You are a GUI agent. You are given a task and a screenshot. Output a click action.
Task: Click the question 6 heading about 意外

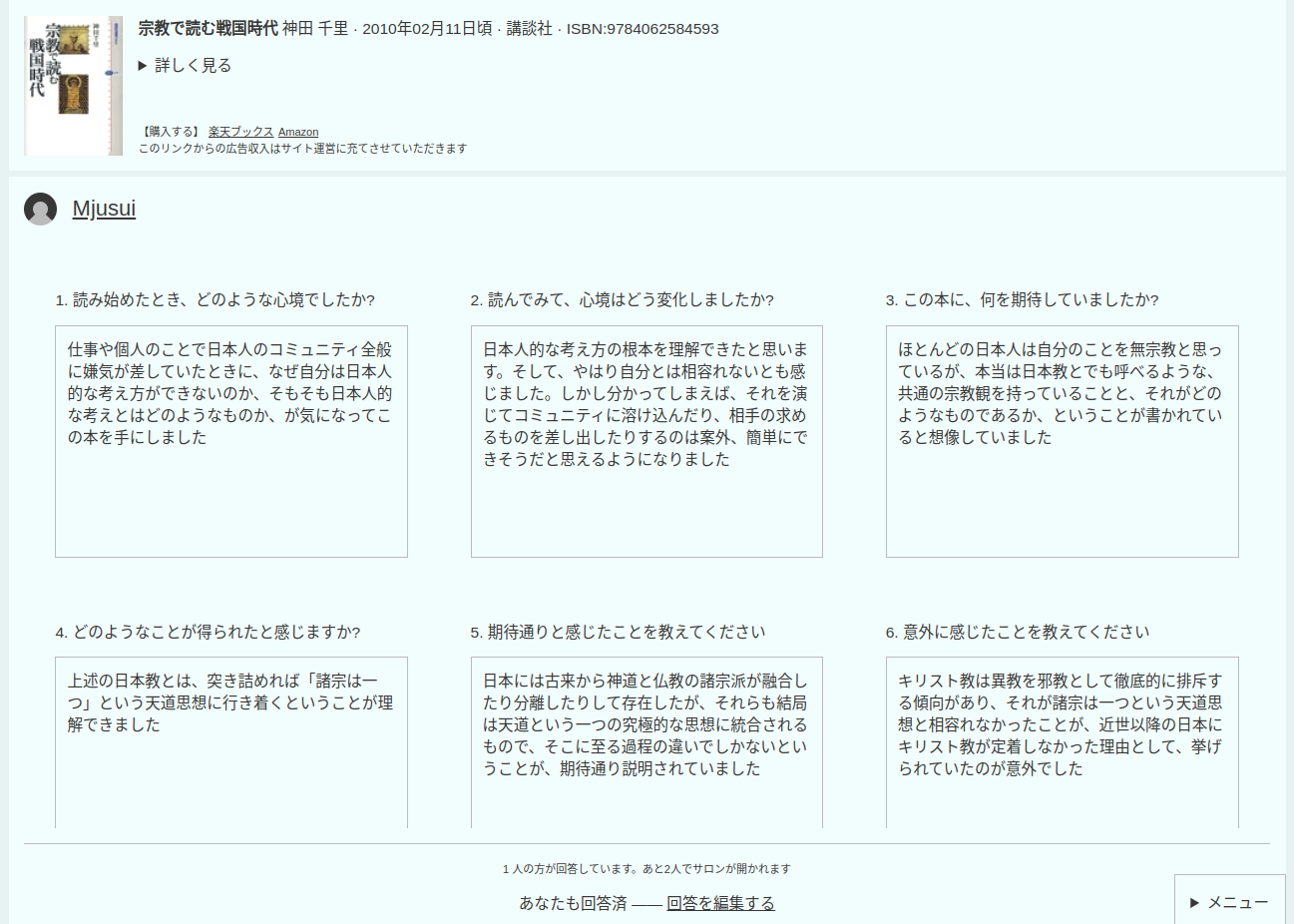coord(1017,633)
